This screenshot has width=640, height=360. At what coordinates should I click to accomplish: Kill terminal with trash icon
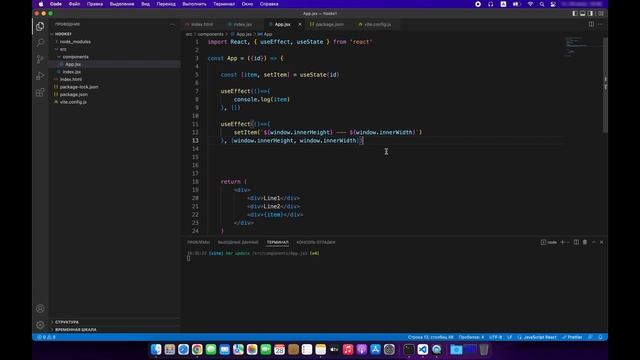click(584, 242)
